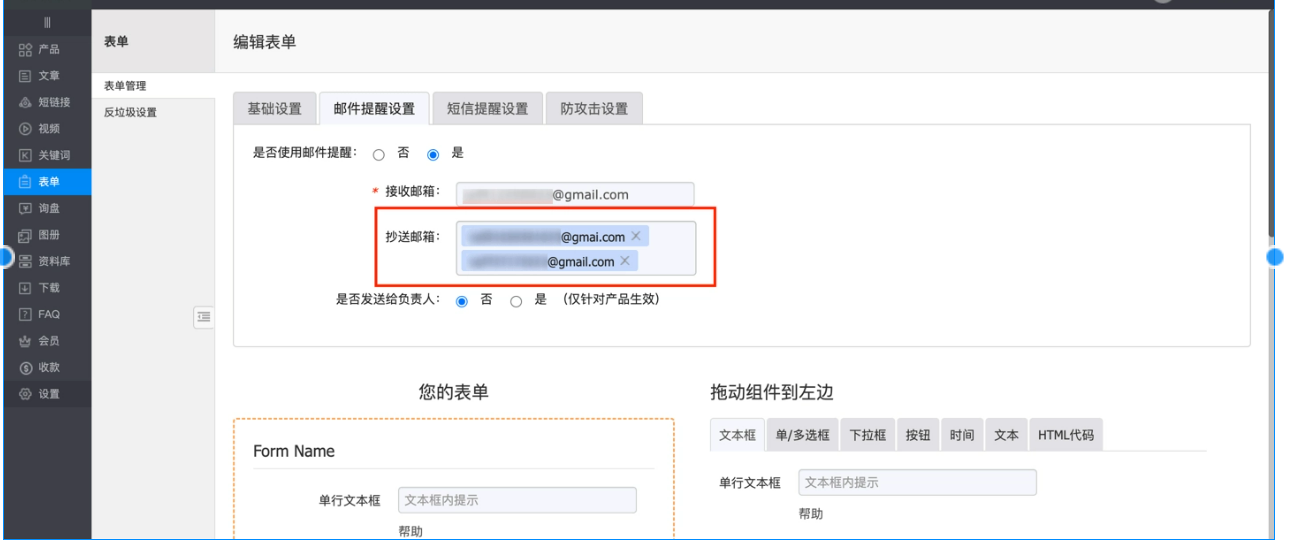The height and width of the screenshot is (543, 1296).
Task: Open the 关键词 keywords sidebar icon
Action: pyautogui.click(x=26, y=155)
